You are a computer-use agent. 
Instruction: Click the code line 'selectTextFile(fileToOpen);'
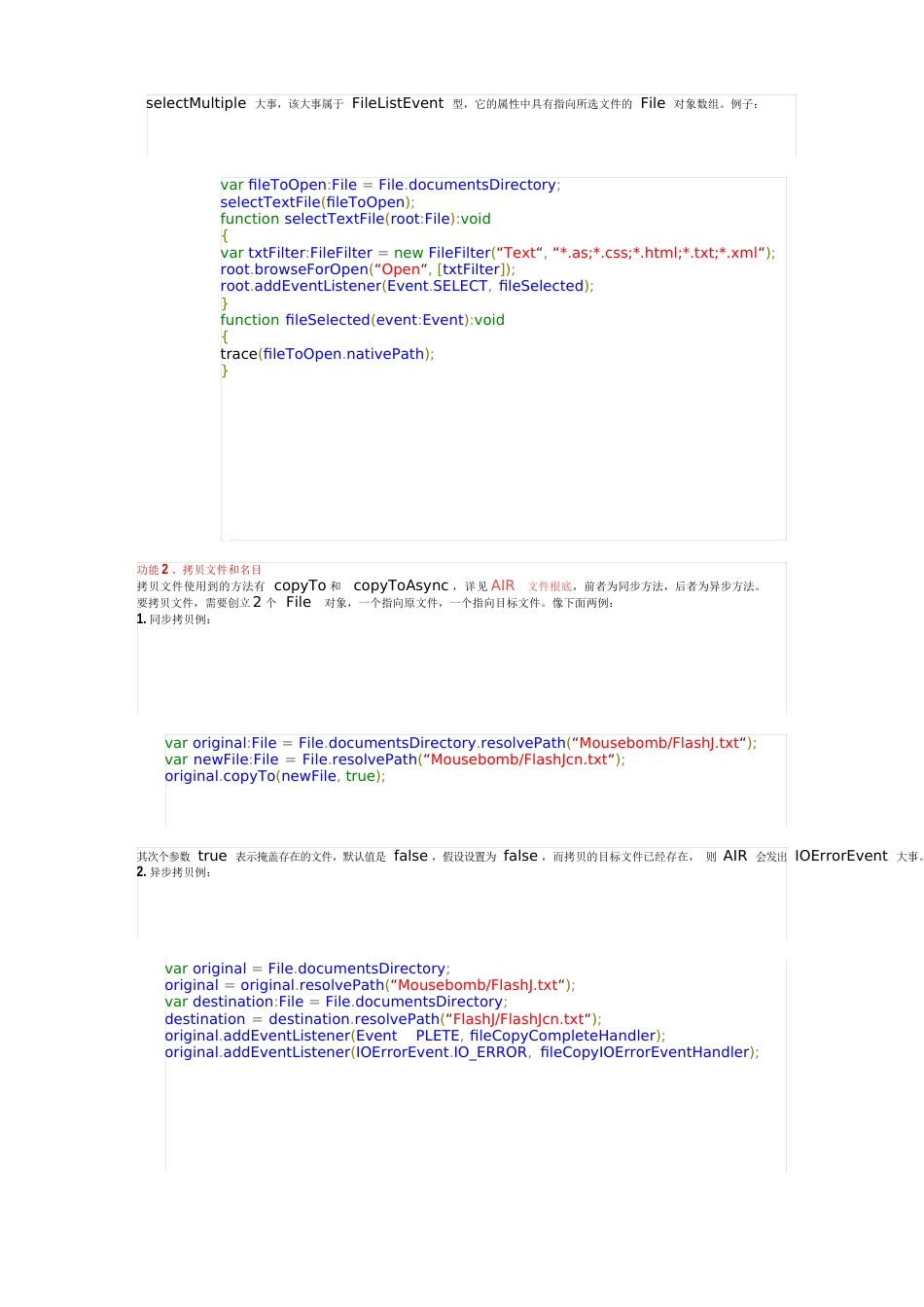[x=317, y=202]
